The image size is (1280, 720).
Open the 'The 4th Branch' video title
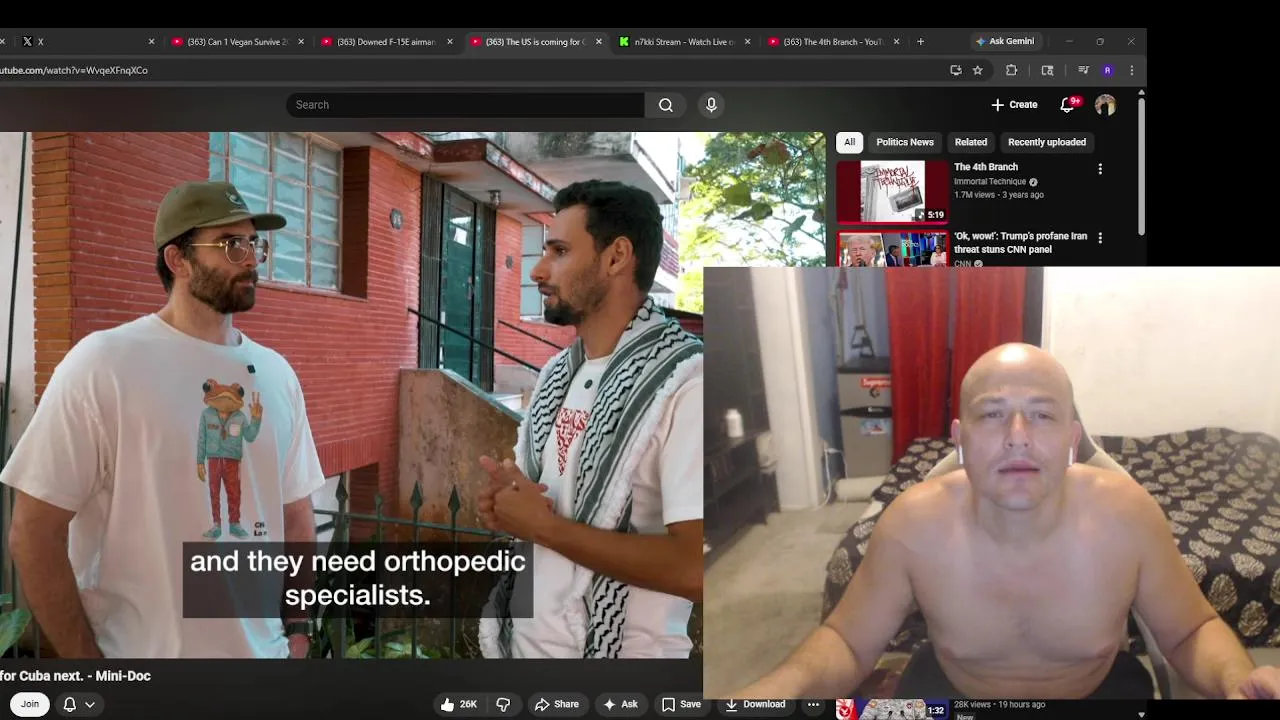(x=986, y=167)
